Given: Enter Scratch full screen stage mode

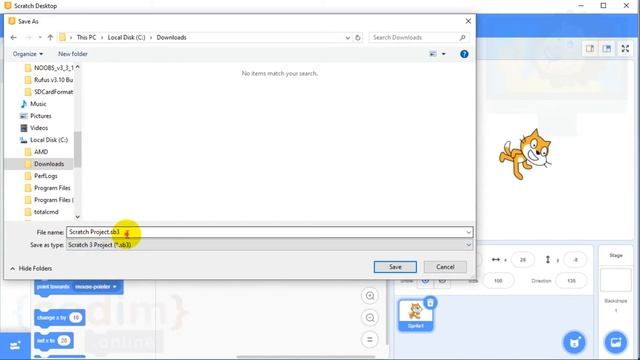Looking at the screenshot, I should click(625, 49).
